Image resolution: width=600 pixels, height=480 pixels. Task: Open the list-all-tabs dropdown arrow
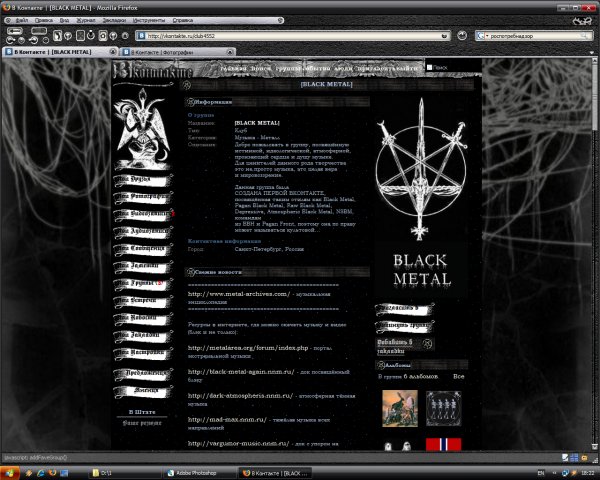coord(593,52)
